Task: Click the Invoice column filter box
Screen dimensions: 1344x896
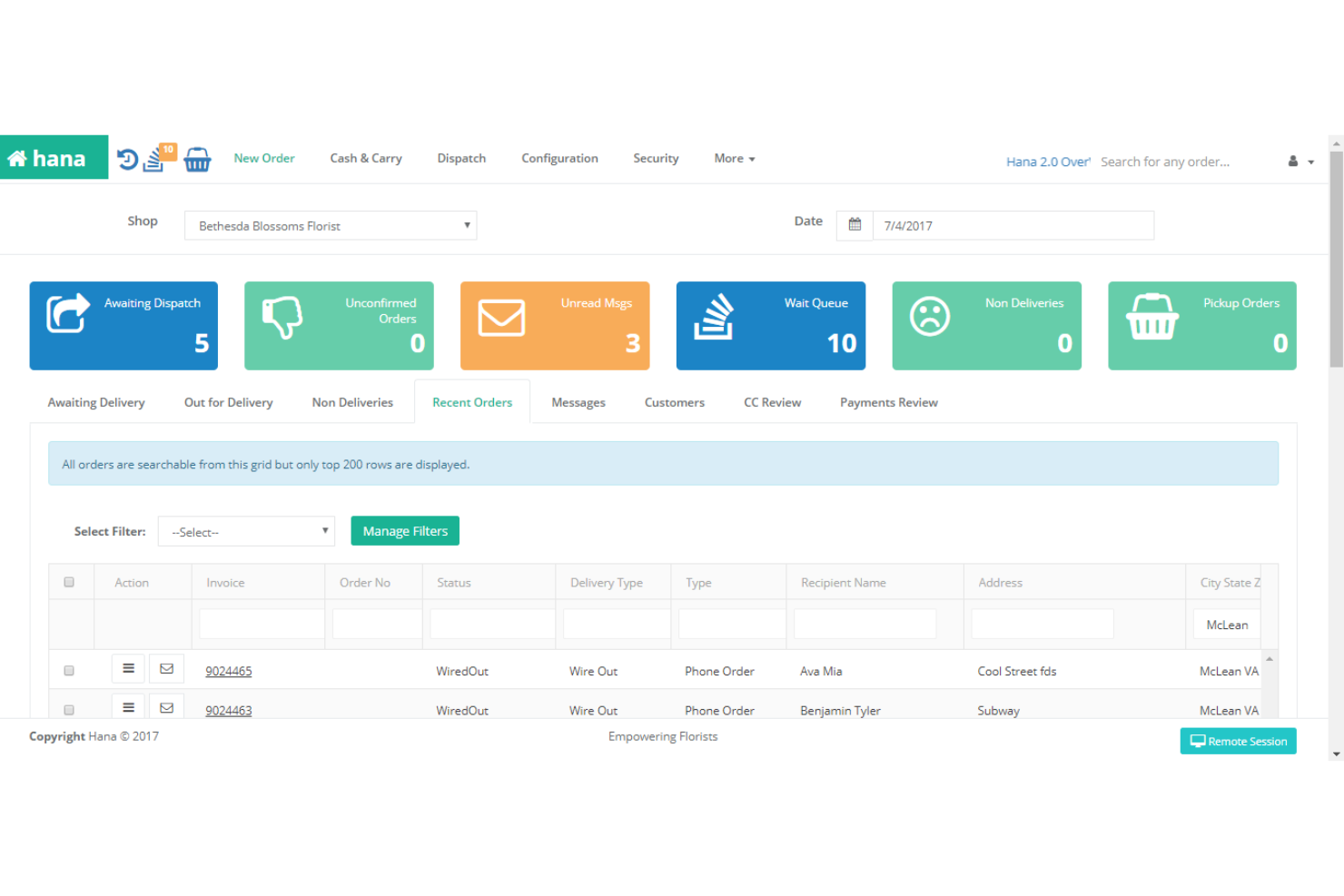Action: [x=262, y=624]
